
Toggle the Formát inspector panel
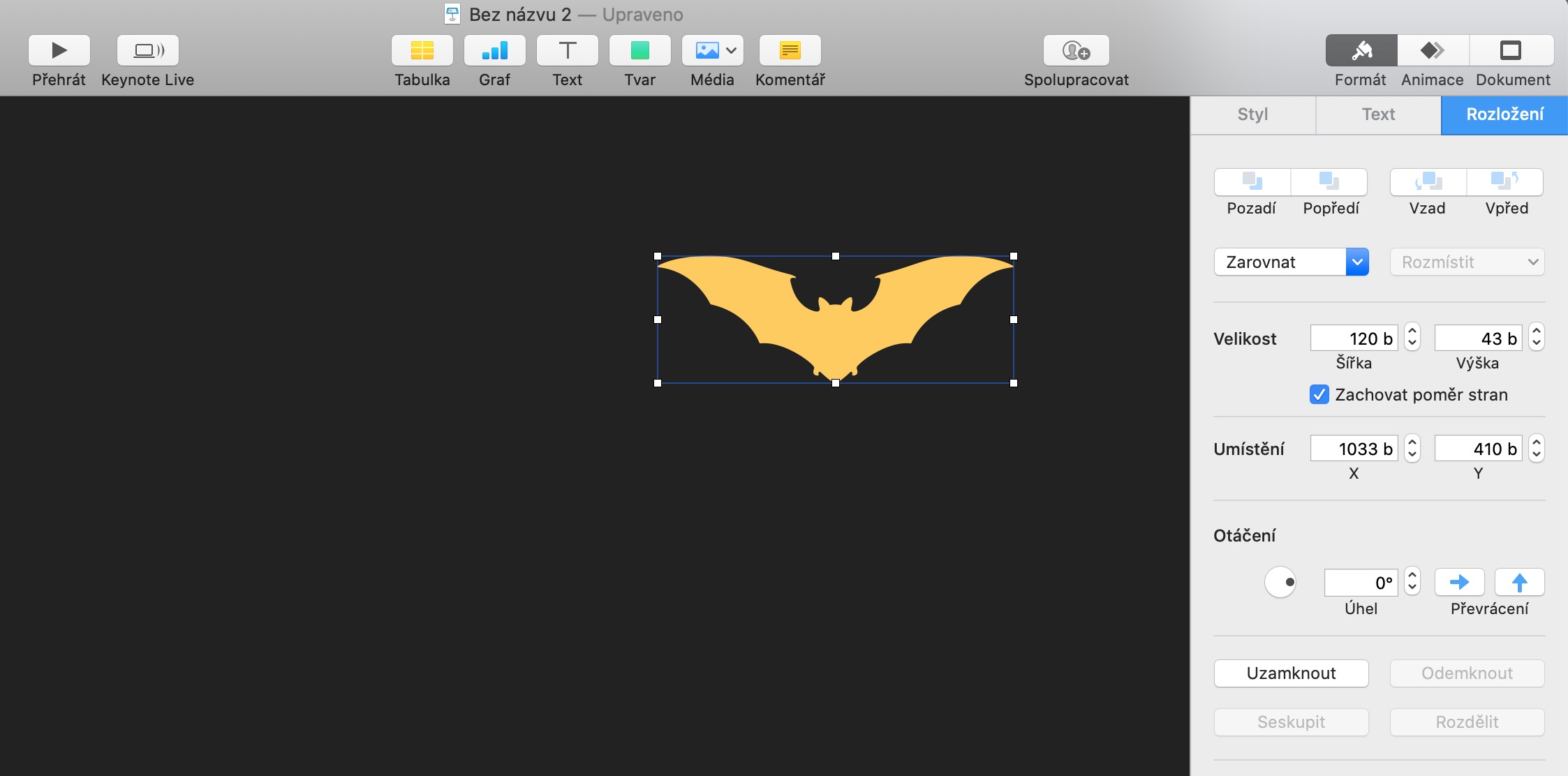[x=1361, y=50]
